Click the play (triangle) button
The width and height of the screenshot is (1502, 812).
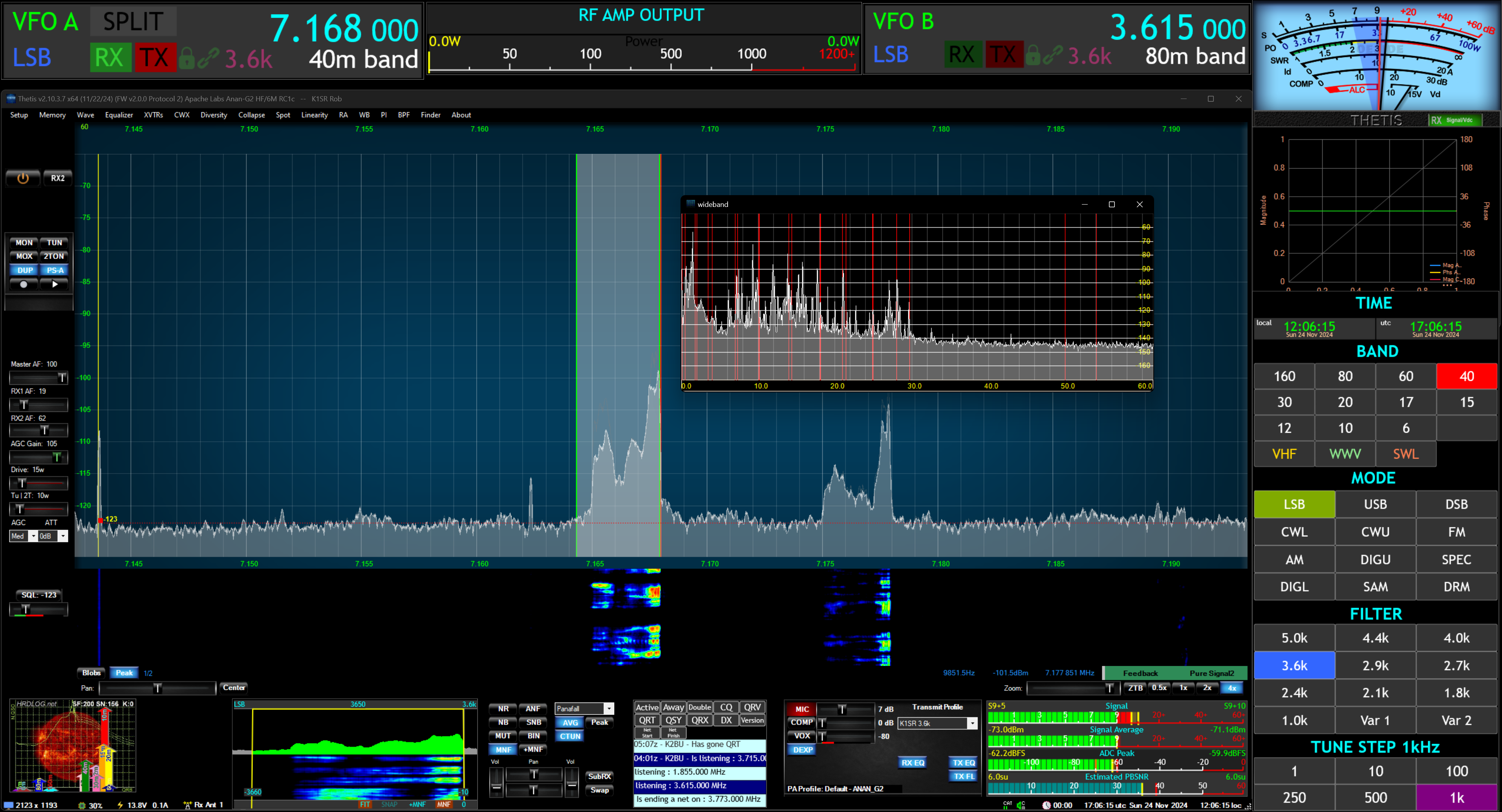tap(55, 284)
